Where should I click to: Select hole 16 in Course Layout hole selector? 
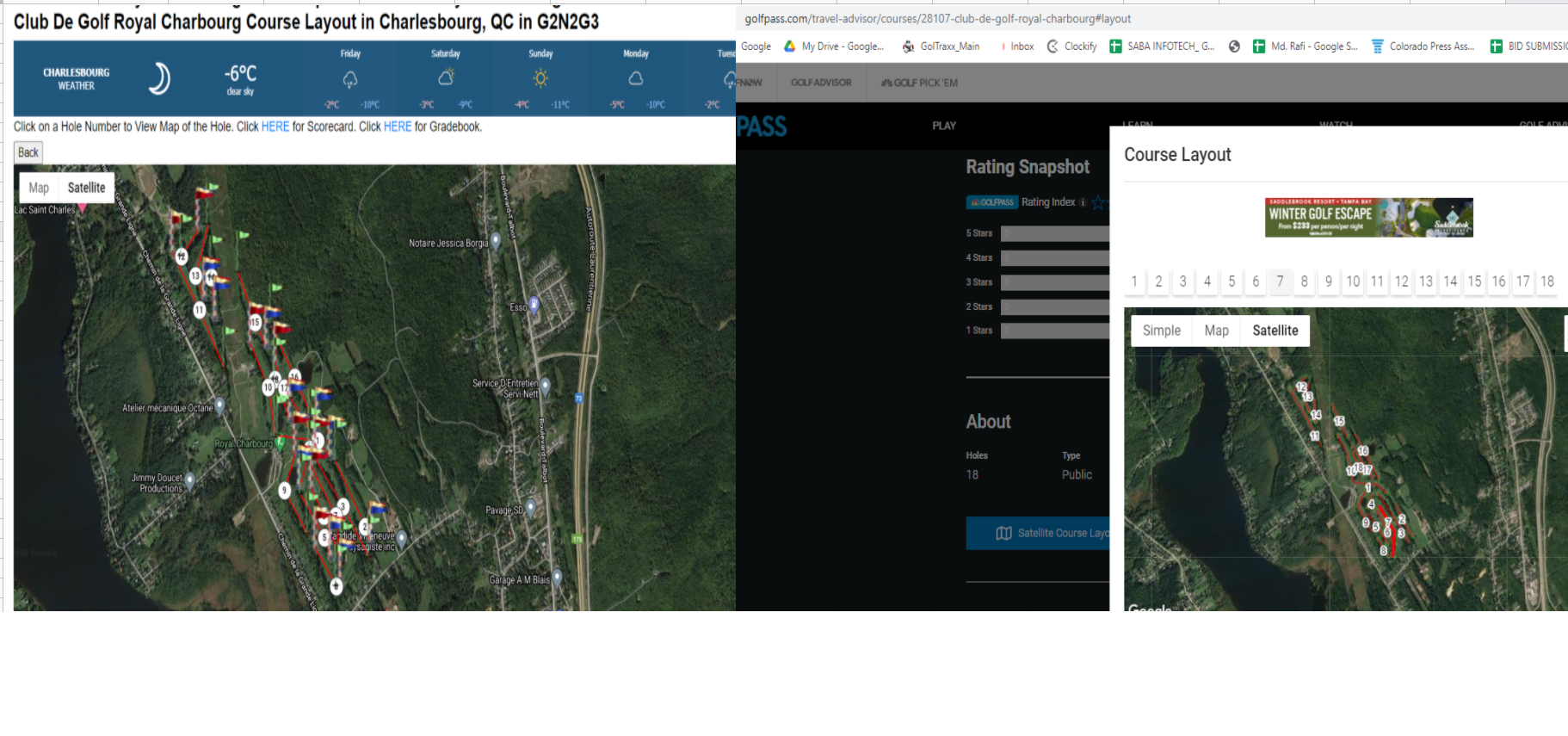tap(1498, 281)
